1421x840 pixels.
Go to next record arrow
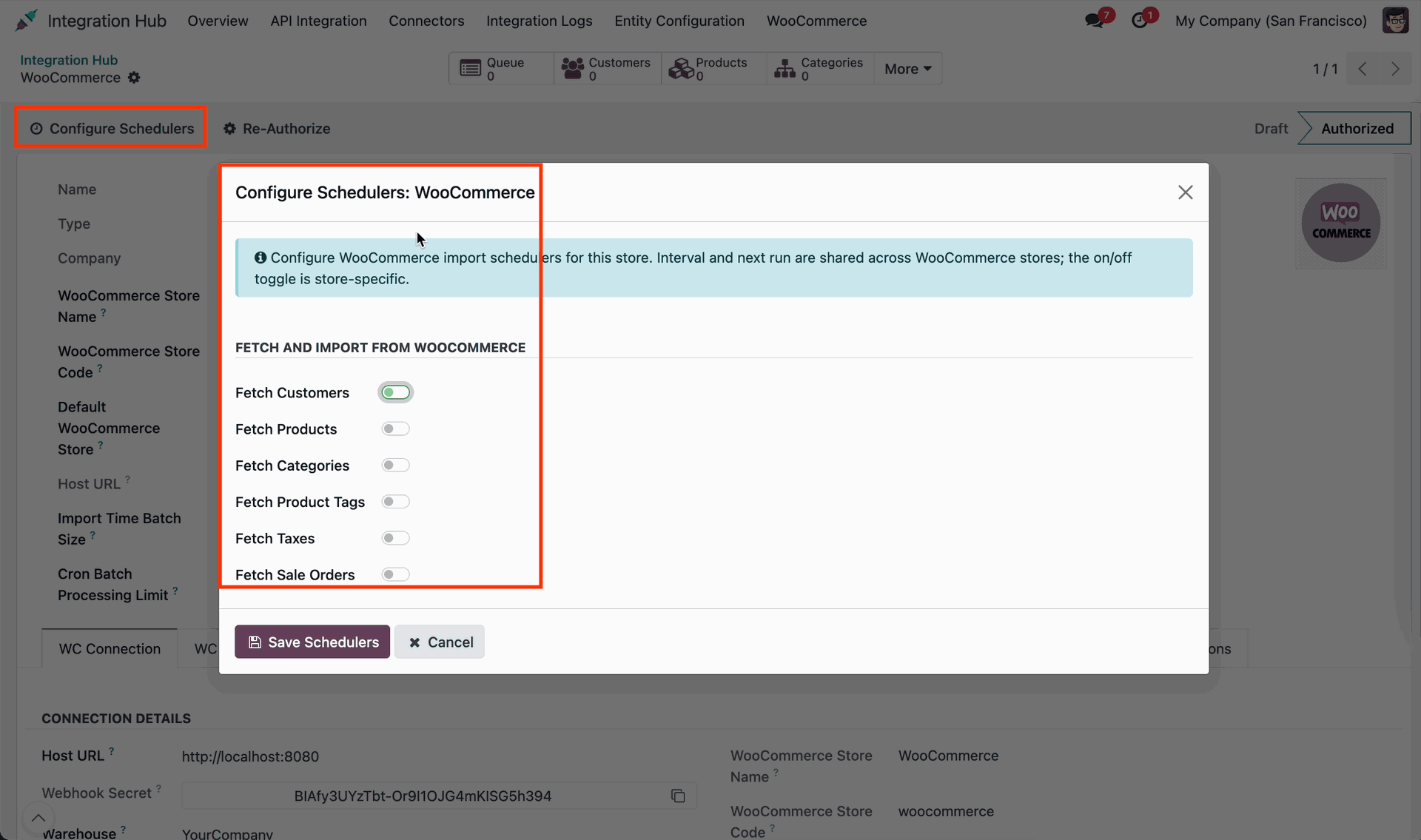click(1395, 69)
